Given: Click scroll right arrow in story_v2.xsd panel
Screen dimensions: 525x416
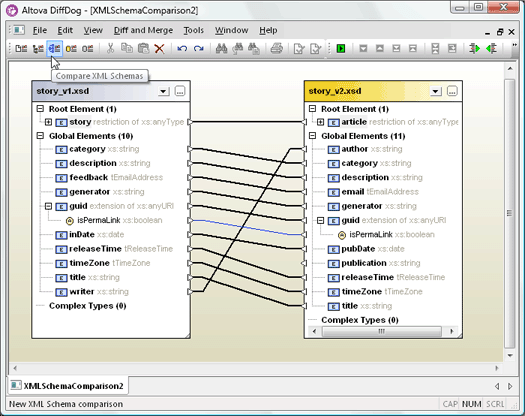Looking at the screenshot, I should (451, 331).
